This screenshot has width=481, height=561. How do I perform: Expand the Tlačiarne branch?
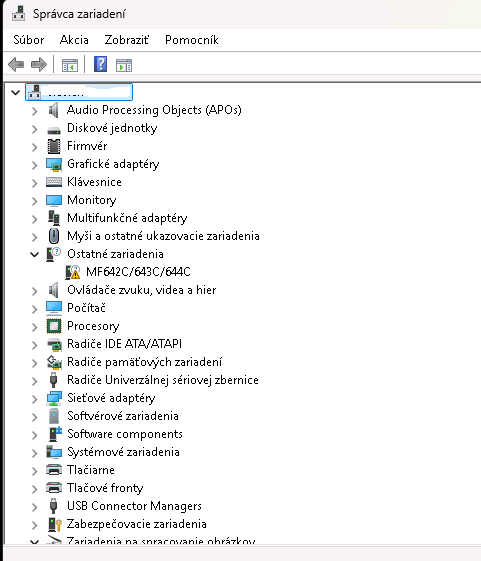coord(34,471)
